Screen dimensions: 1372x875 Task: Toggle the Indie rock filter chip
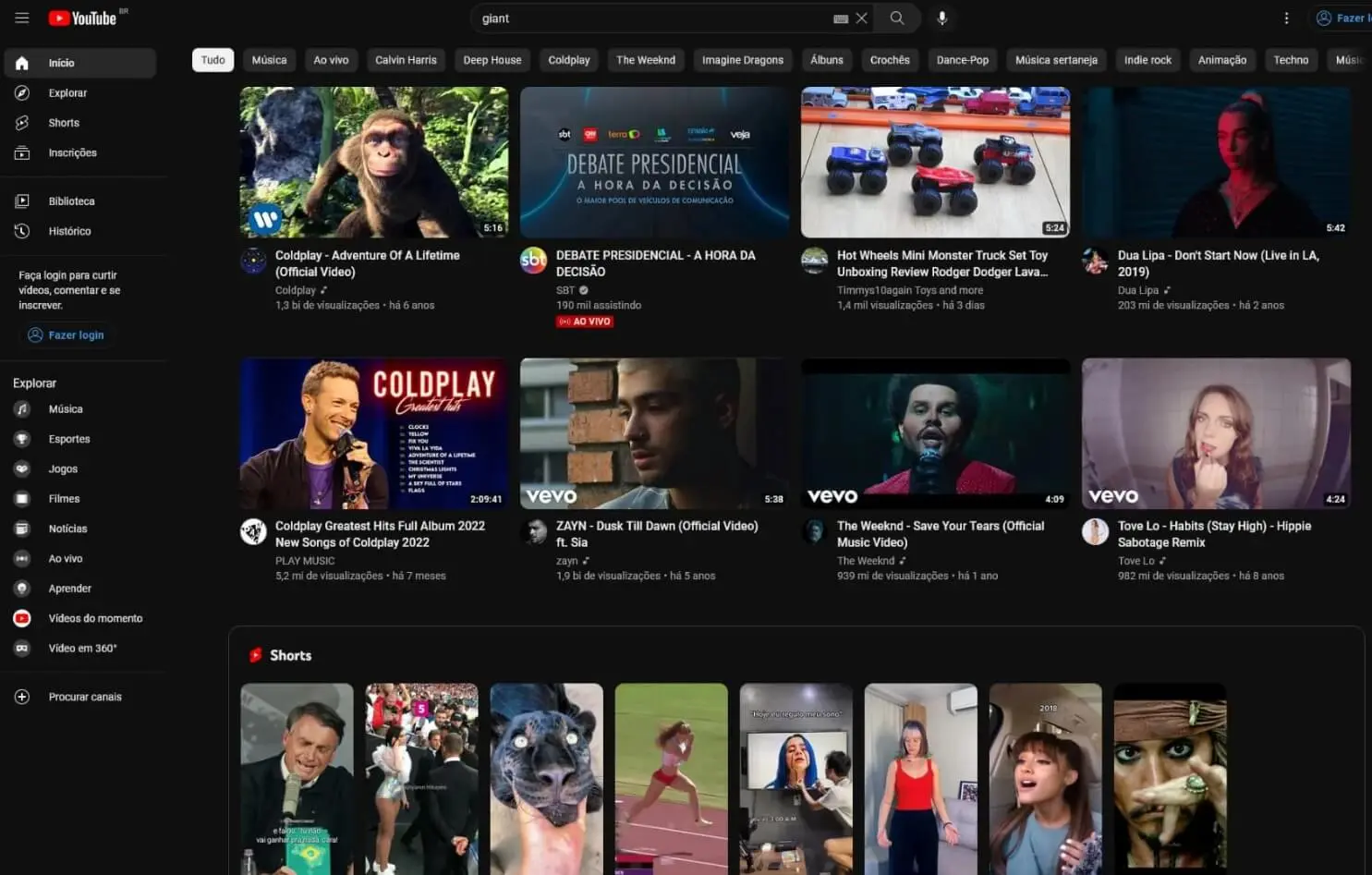(x=1147, y=59)
